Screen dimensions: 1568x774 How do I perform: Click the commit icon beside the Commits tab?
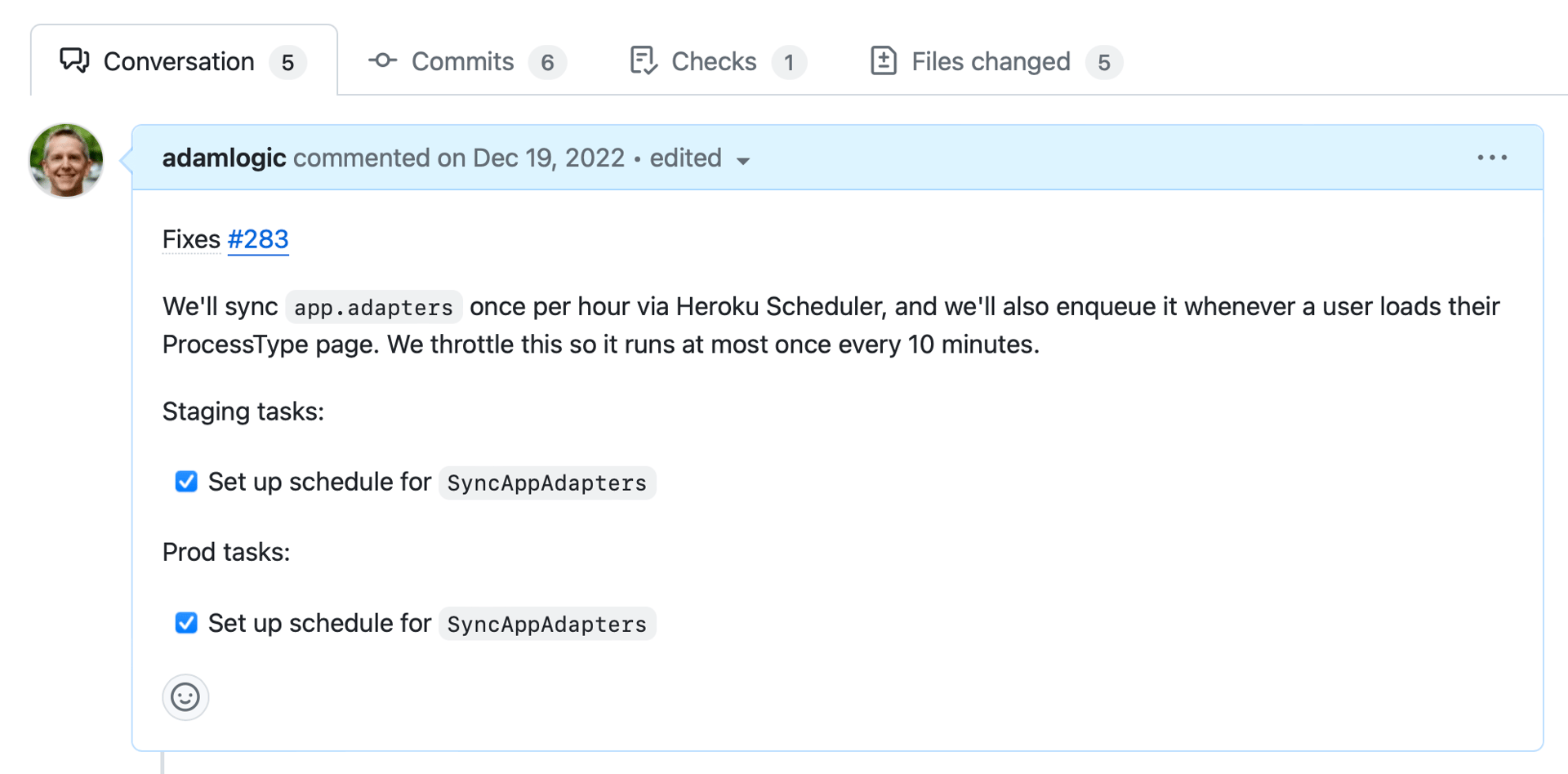(382, 60)
